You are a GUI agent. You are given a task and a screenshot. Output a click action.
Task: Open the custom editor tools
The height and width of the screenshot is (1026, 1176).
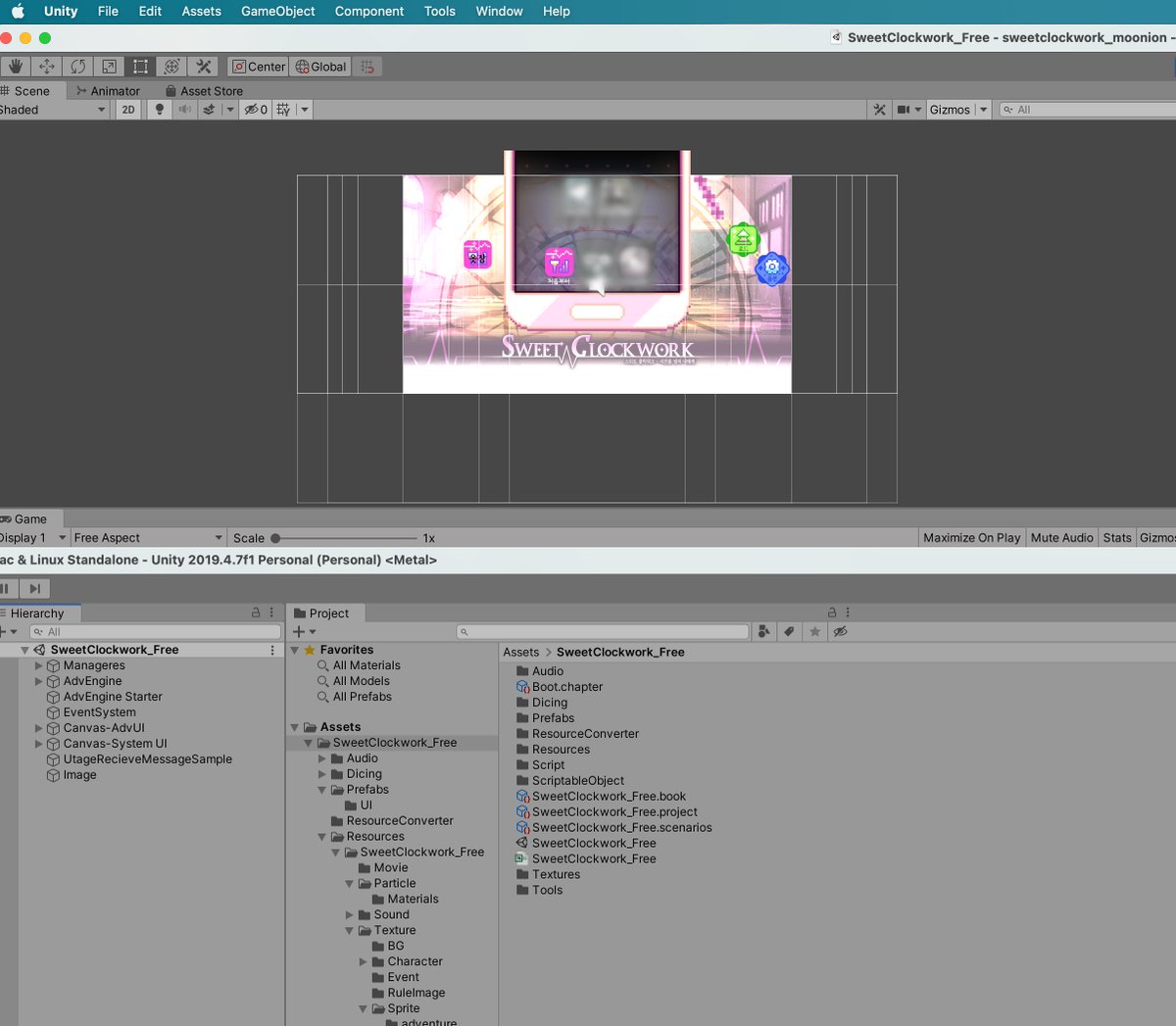point(203,67)
